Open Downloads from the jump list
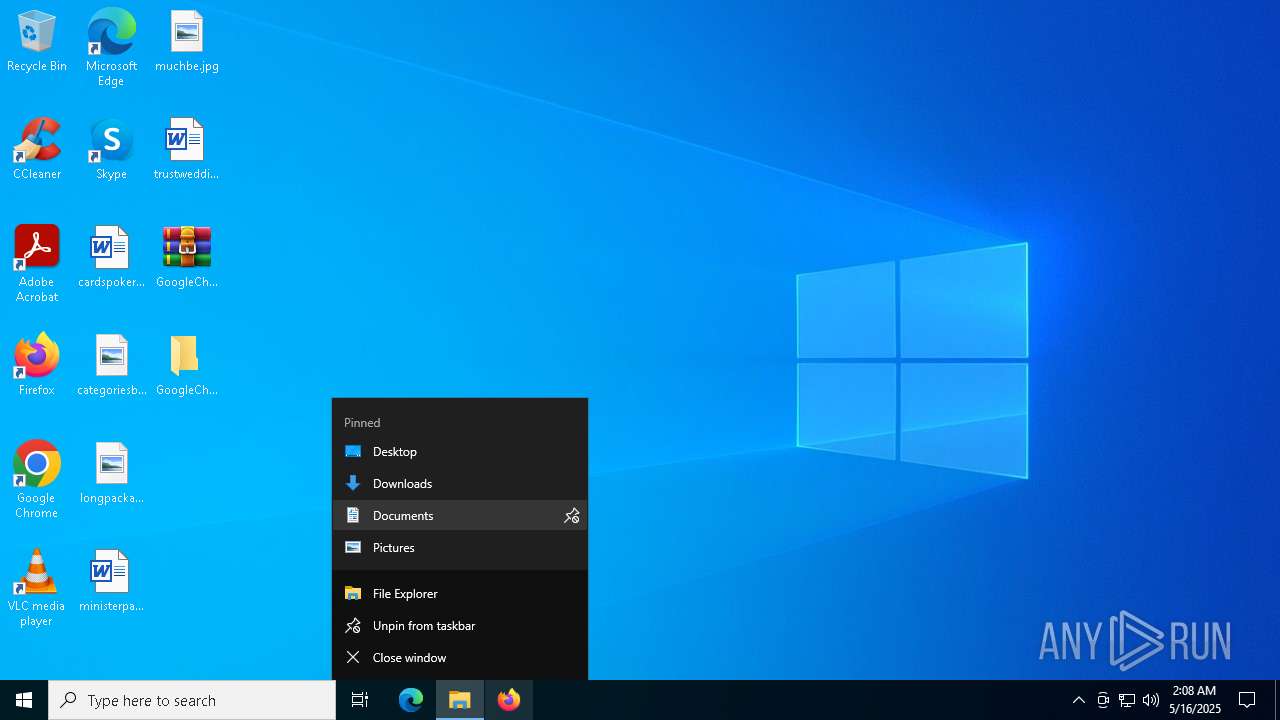The image size is (1280, 720). point(460,484)
